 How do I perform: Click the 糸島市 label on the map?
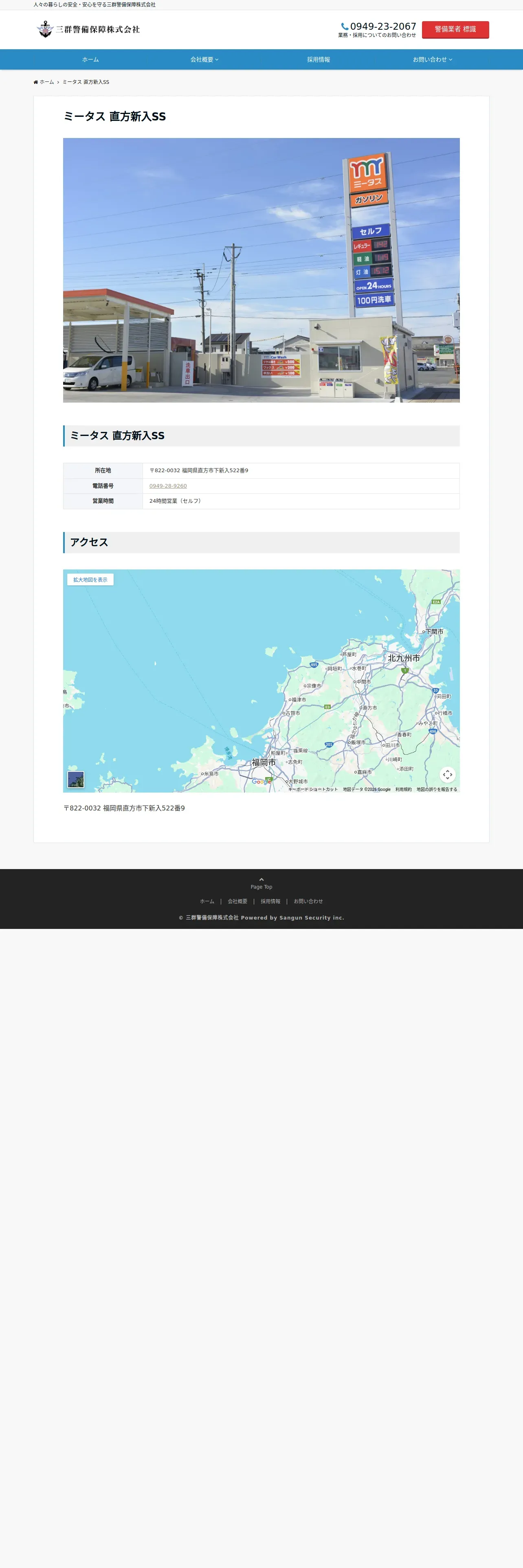(x=211, y=774)
